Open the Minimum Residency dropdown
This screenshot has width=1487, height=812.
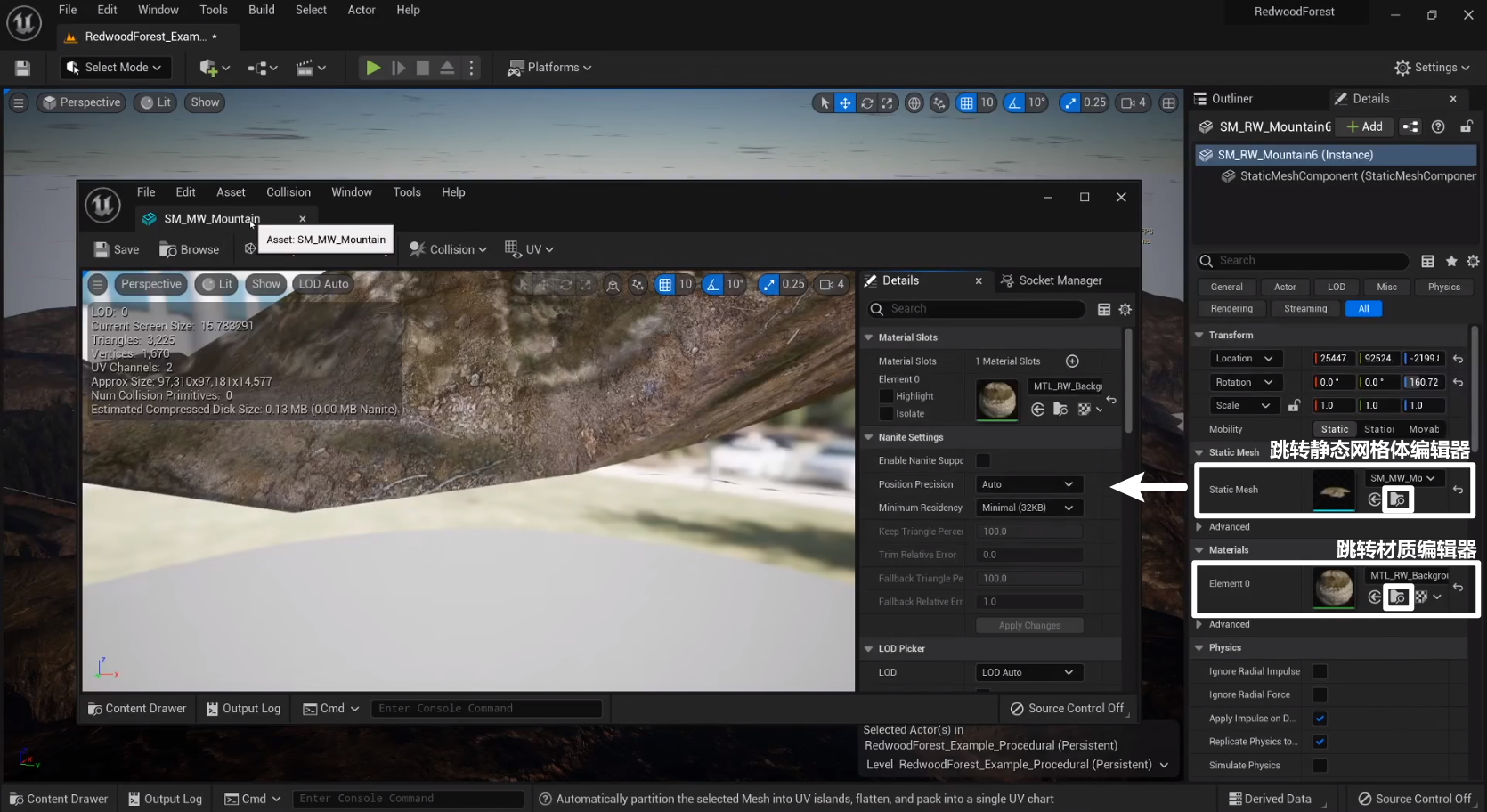[x=1028, y=507]
